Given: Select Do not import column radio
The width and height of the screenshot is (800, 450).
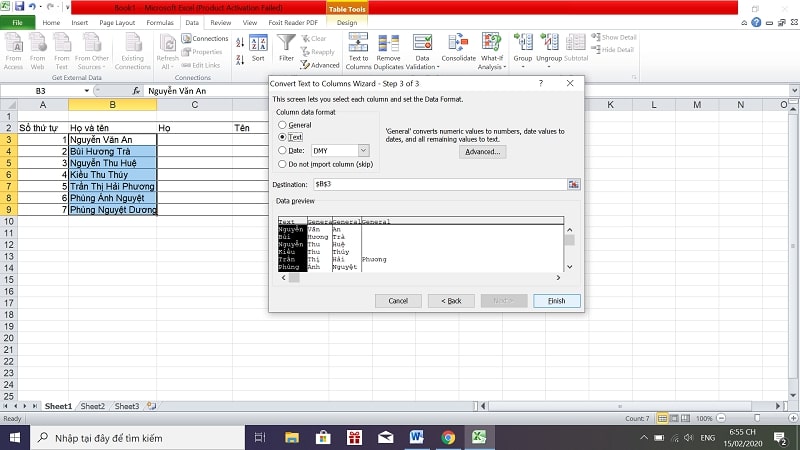Looking at the screenshot, I should pos(282,164).
